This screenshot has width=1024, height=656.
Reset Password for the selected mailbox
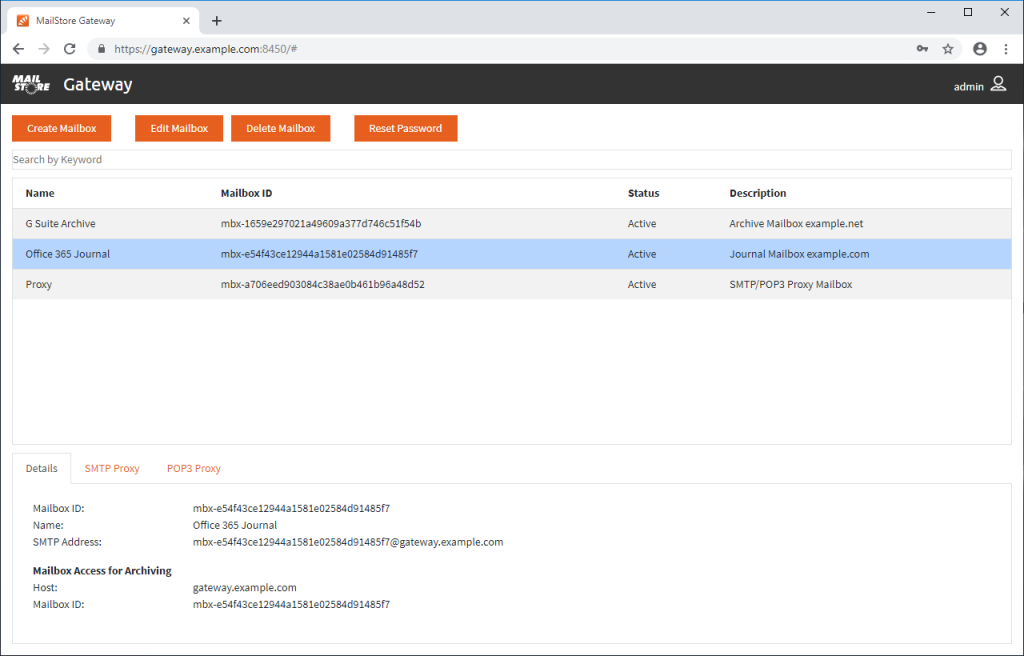[405, 128]
